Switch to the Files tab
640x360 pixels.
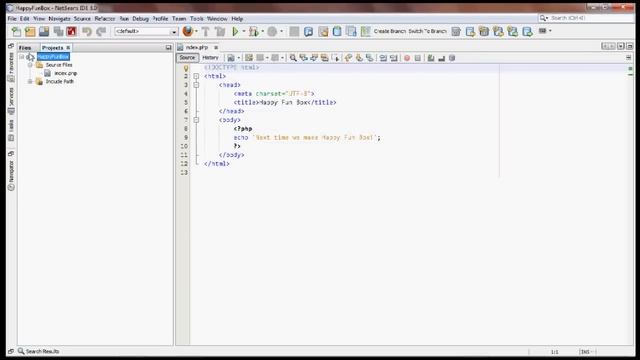(25, 48)
